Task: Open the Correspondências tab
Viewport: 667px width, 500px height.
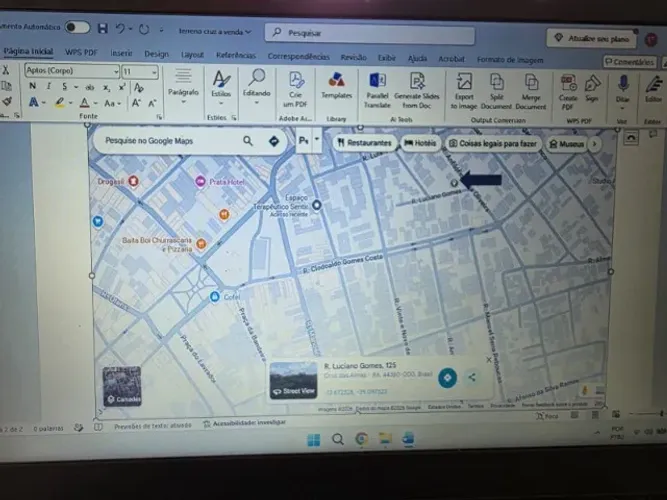Action: (298, 57)
